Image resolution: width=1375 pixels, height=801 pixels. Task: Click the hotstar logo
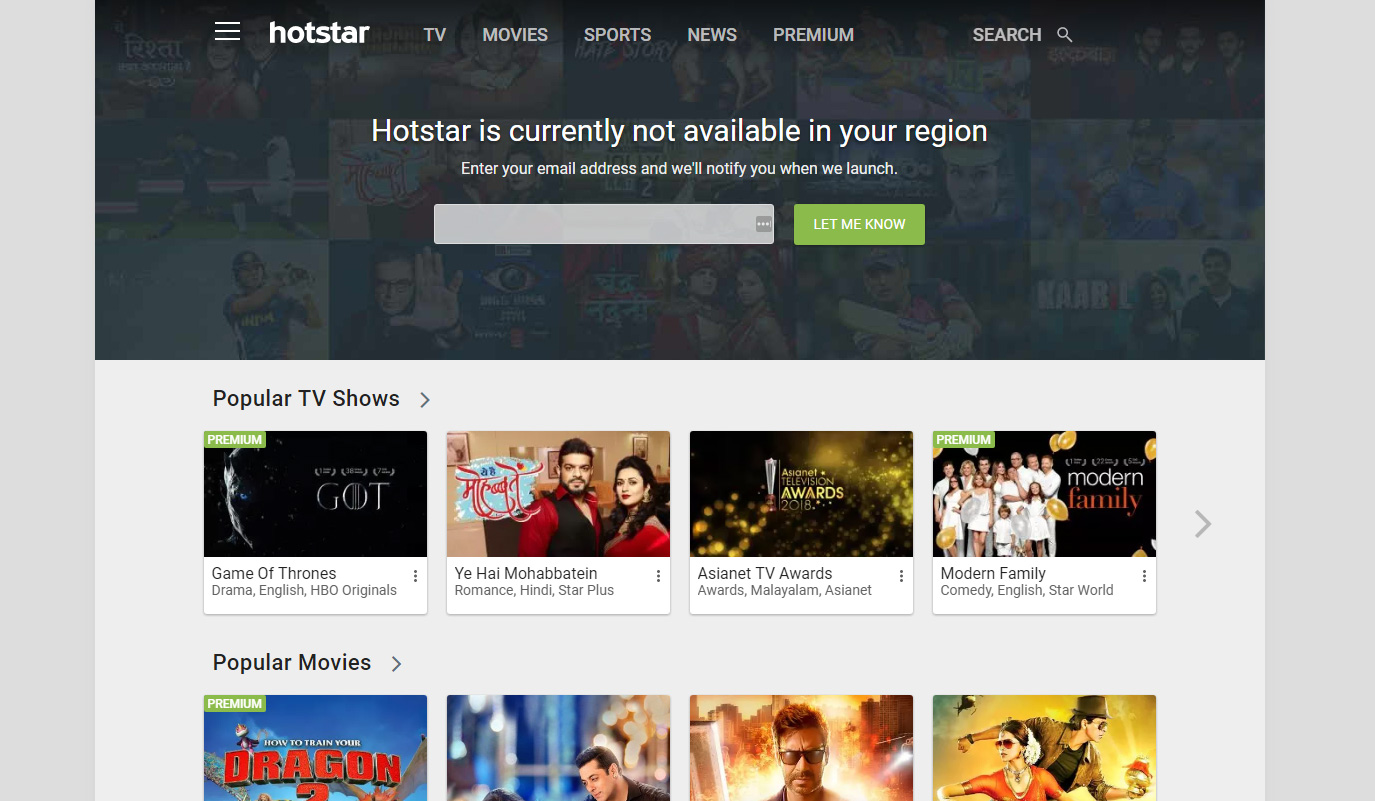click(x=319, y=33)
